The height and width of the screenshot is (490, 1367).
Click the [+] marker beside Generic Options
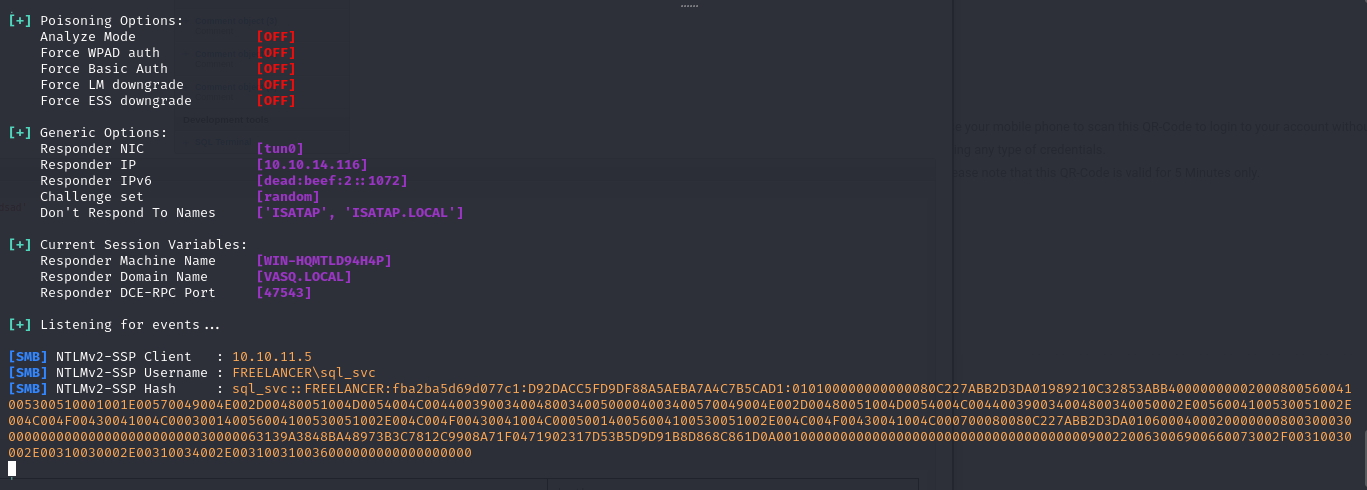(x=20, y=133)
